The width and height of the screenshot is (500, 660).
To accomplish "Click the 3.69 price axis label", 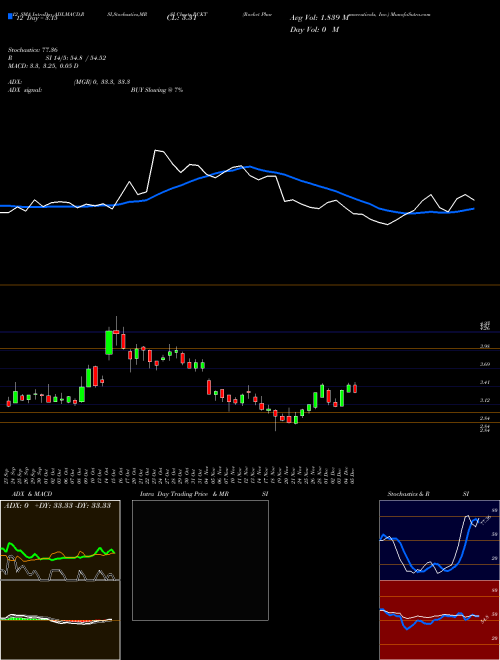I will 485,364.
